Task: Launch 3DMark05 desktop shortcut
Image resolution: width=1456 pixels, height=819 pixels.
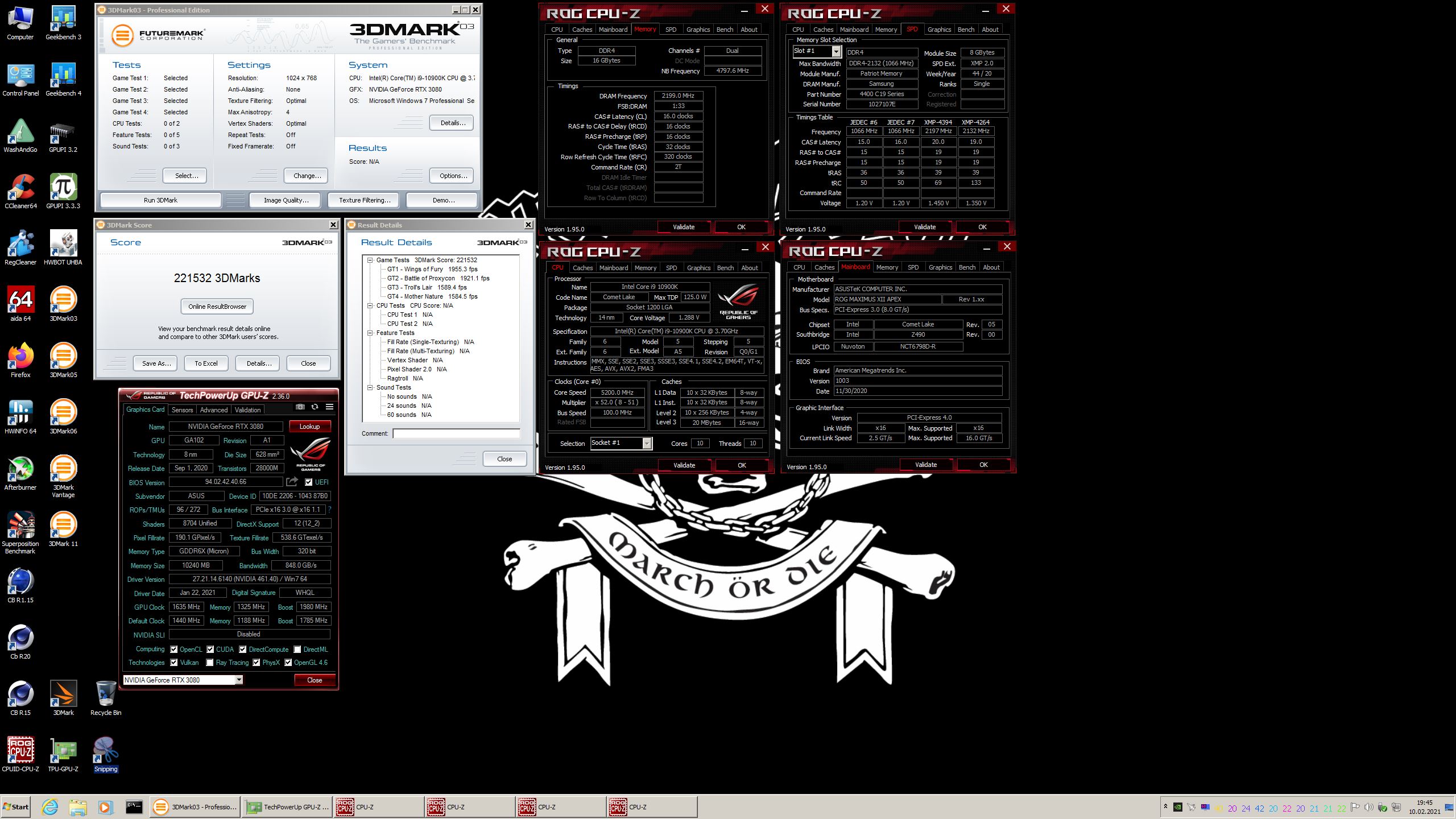Action: (63, 361)
